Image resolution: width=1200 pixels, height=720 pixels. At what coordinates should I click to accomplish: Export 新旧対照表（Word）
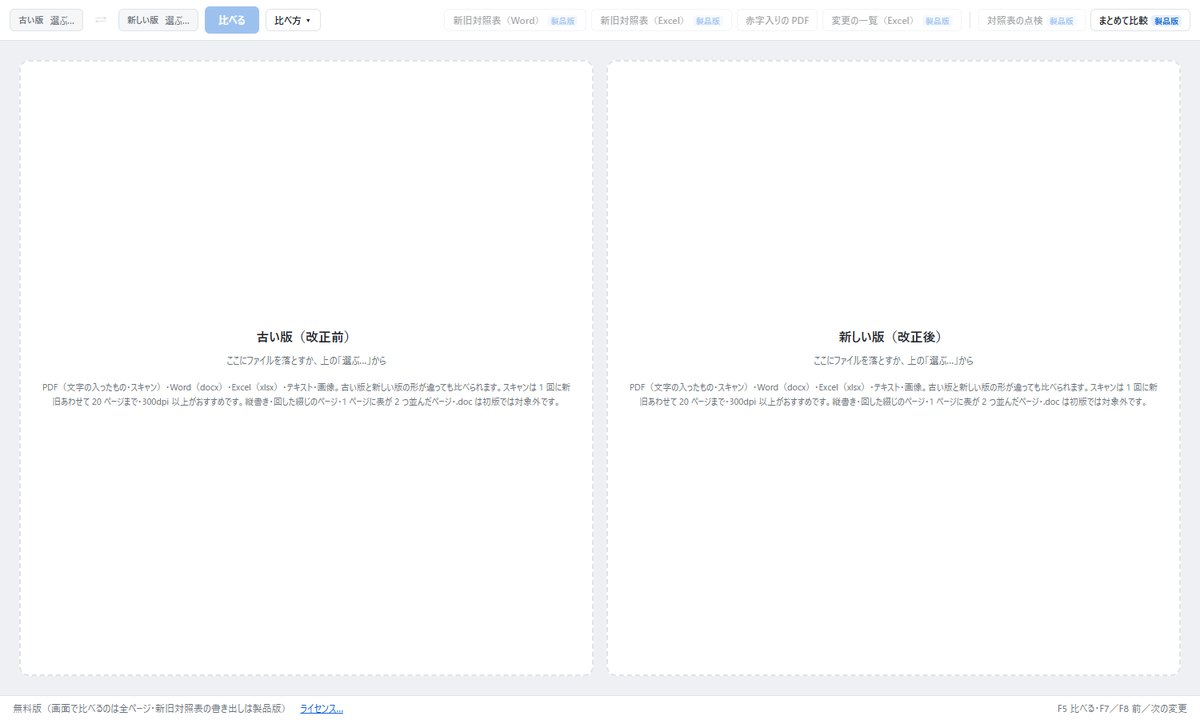pos(515,20)
